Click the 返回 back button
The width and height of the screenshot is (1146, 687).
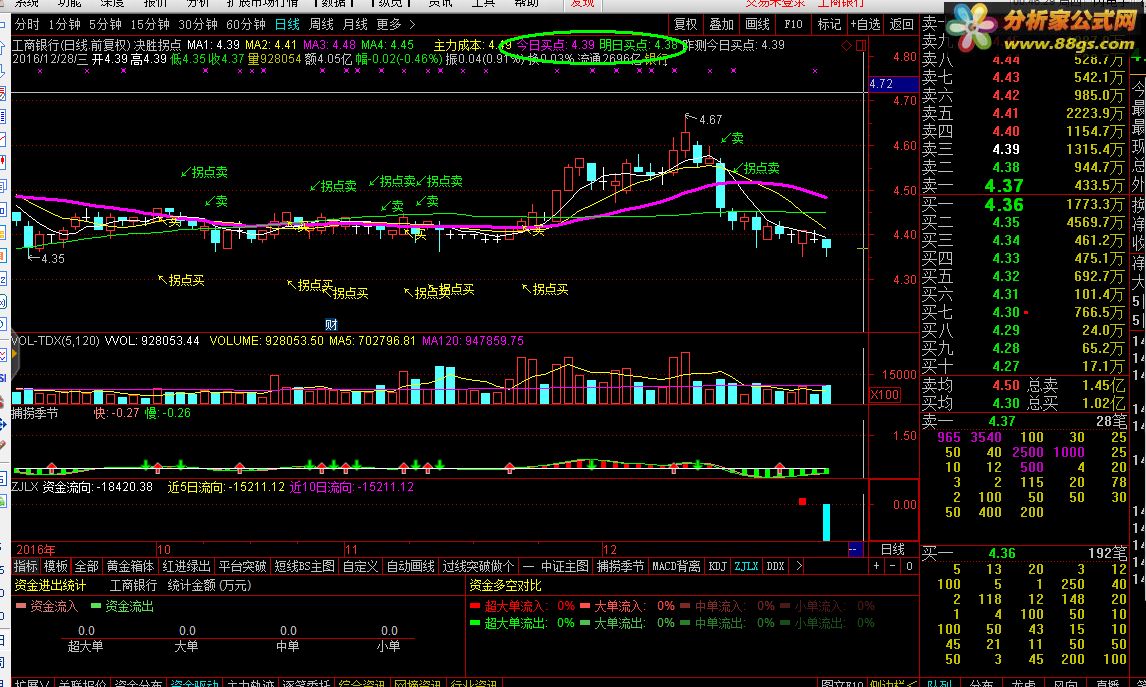[901, 24]
